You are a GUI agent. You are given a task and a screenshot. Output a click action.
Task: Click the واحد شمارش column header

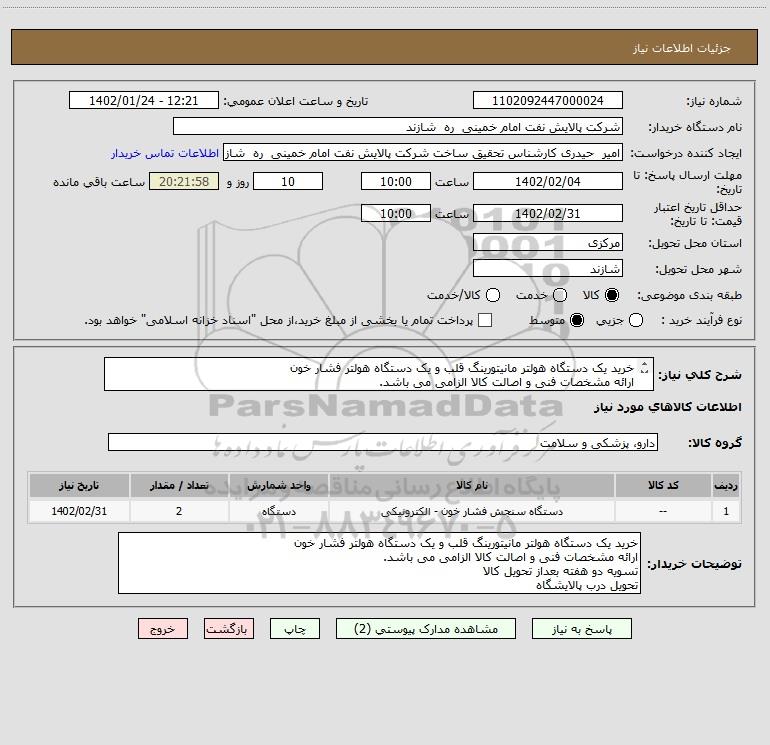[x=278, y=485]
